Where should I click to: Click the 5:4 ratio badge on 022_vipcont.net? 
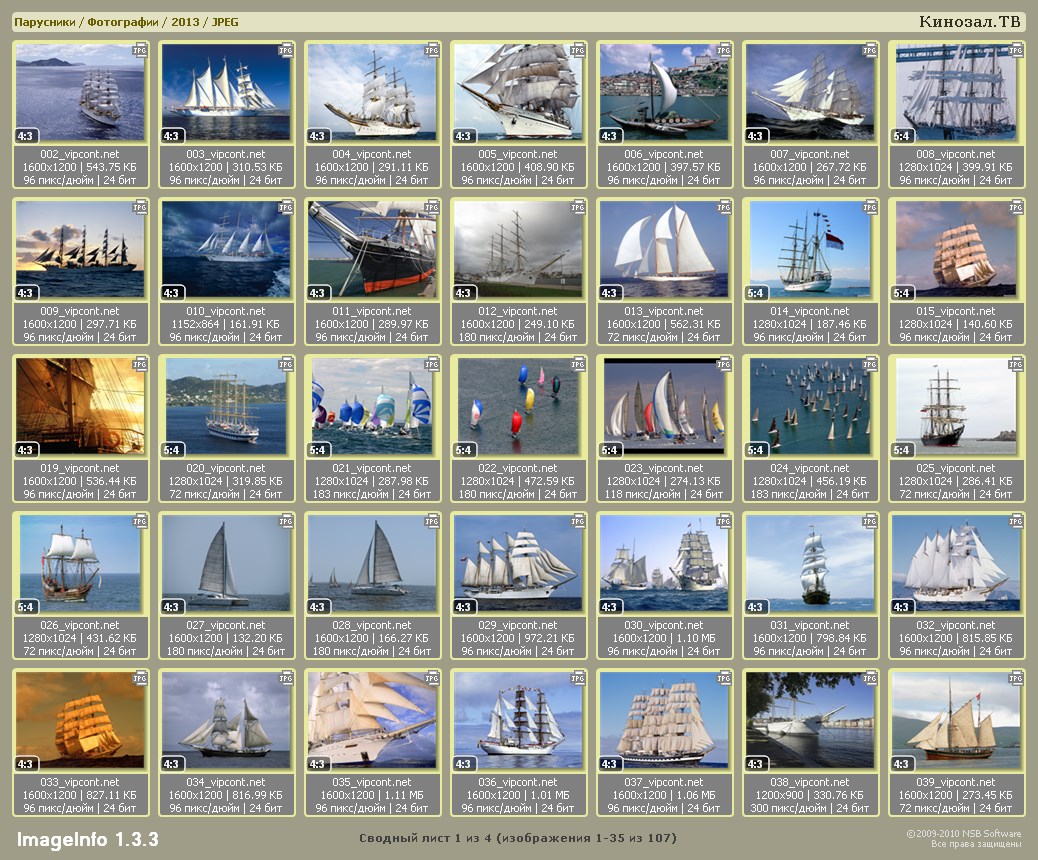coord(464,450)
